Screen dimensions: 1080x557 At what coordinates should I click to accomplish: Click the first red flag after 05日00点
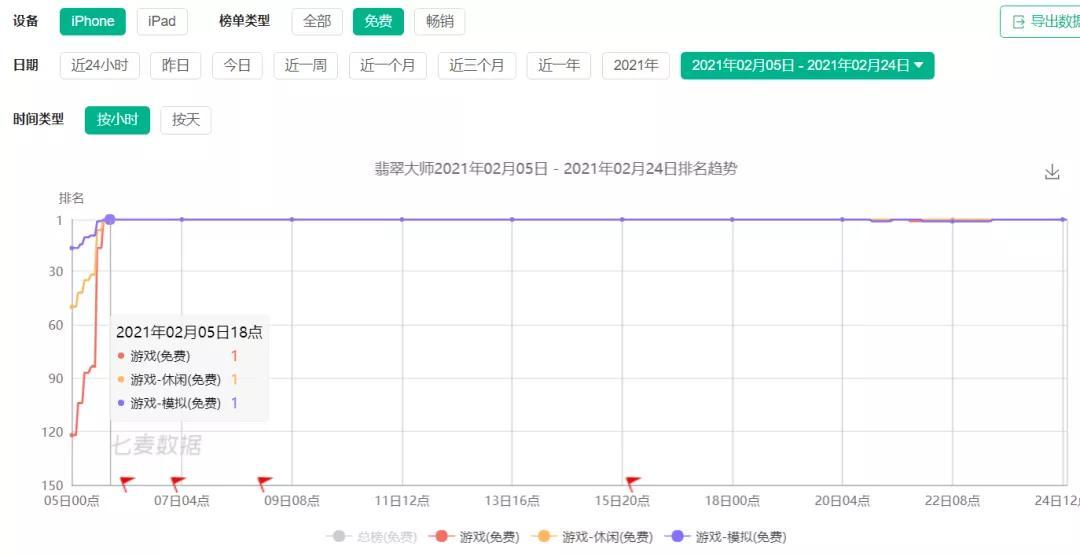coord(126,484)
